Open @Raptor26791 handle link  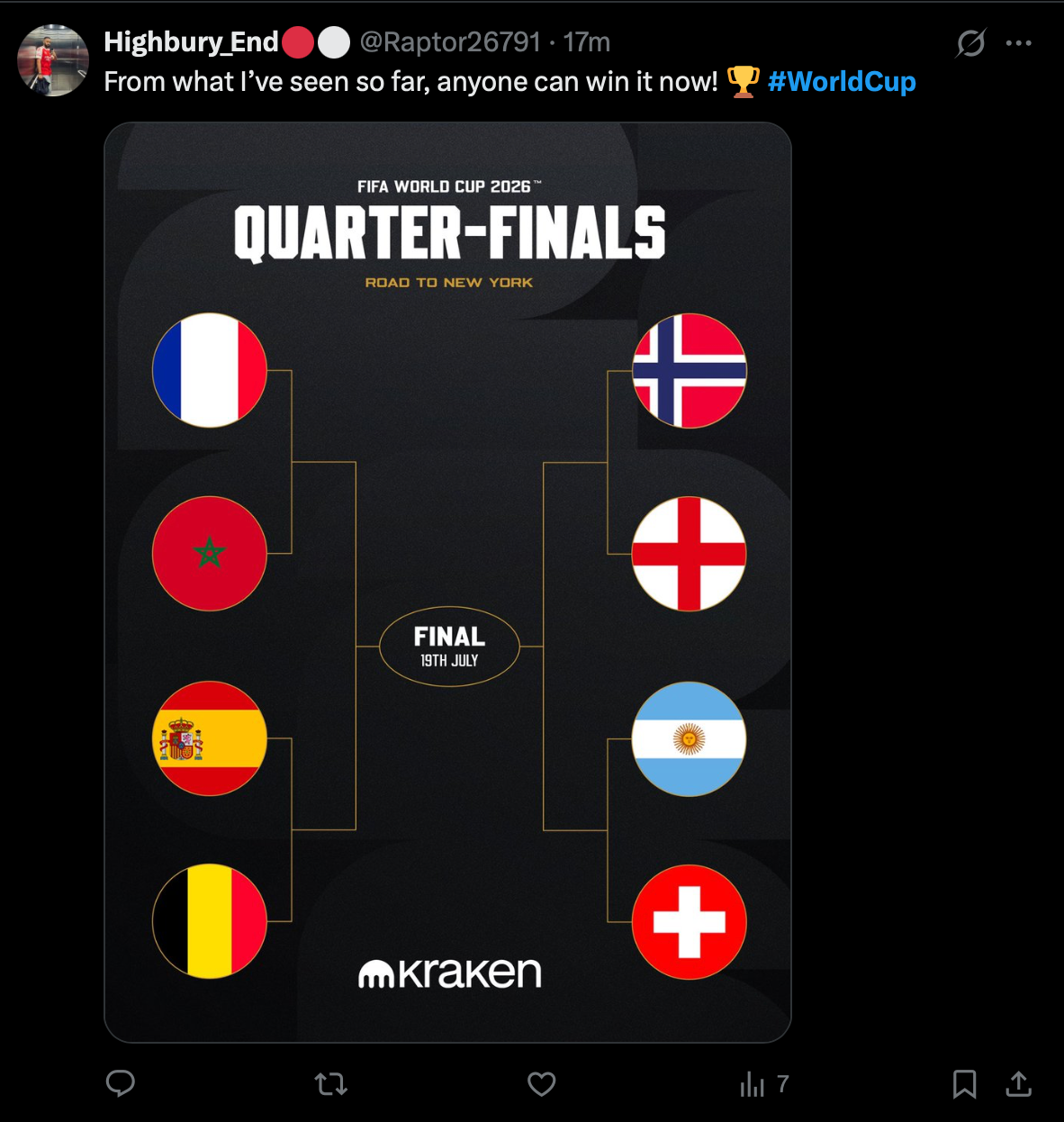[x=450, y=42]
